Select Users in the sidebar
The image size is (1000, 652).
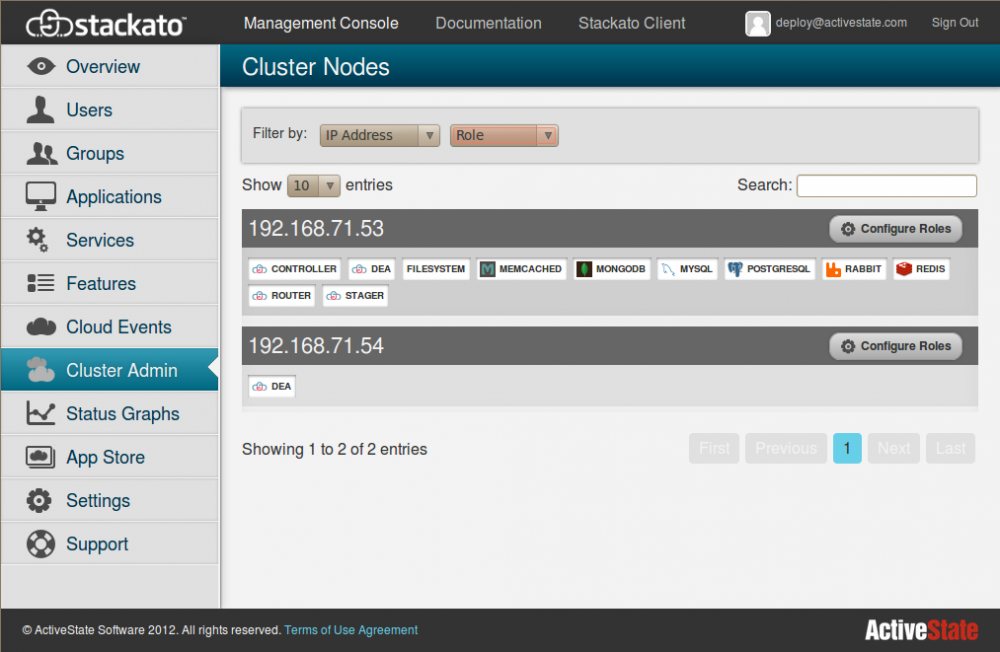(110, 110)
